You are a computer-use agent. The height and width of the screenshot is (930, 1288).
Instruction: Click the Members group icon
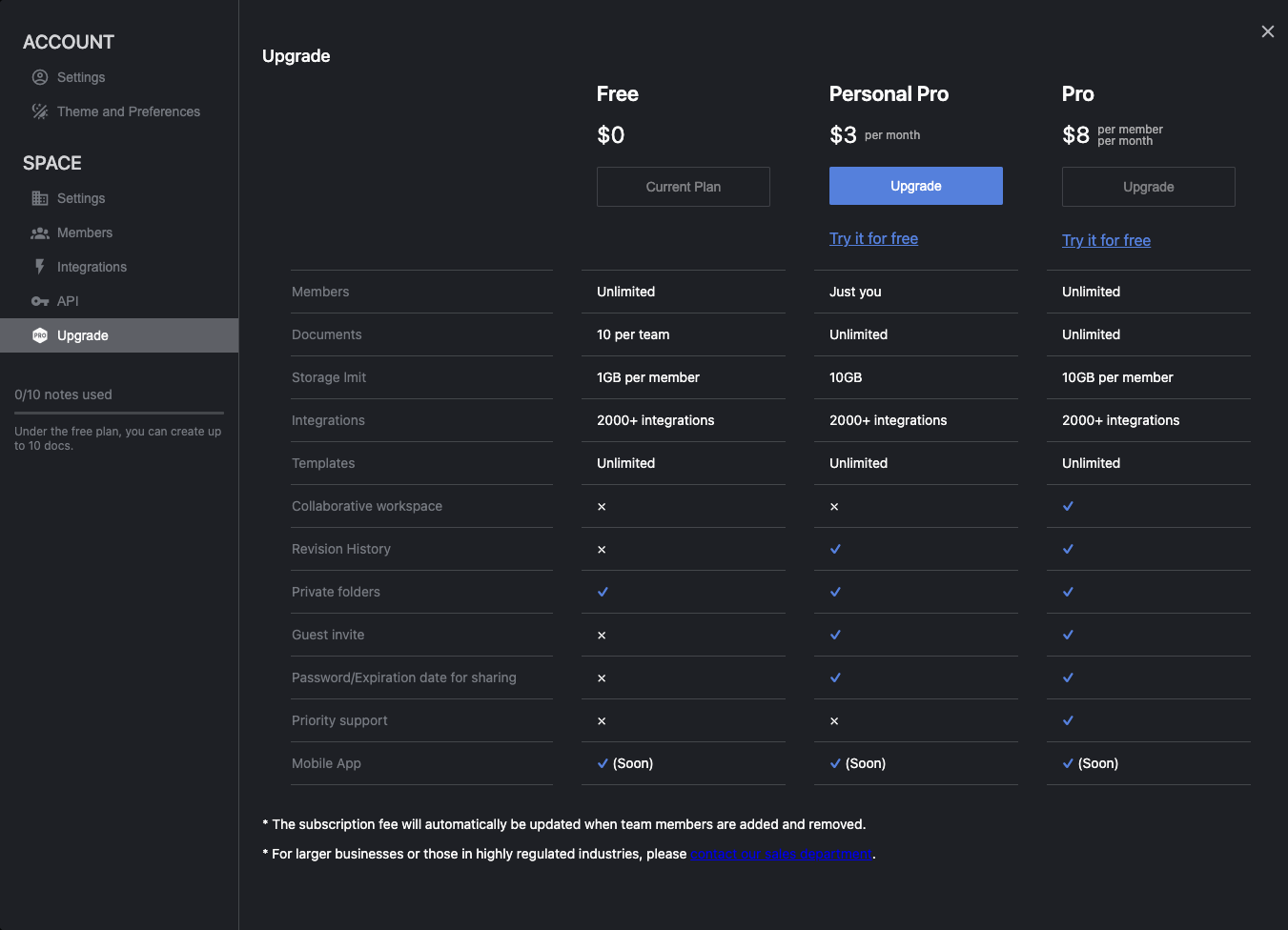click(40, 232)
